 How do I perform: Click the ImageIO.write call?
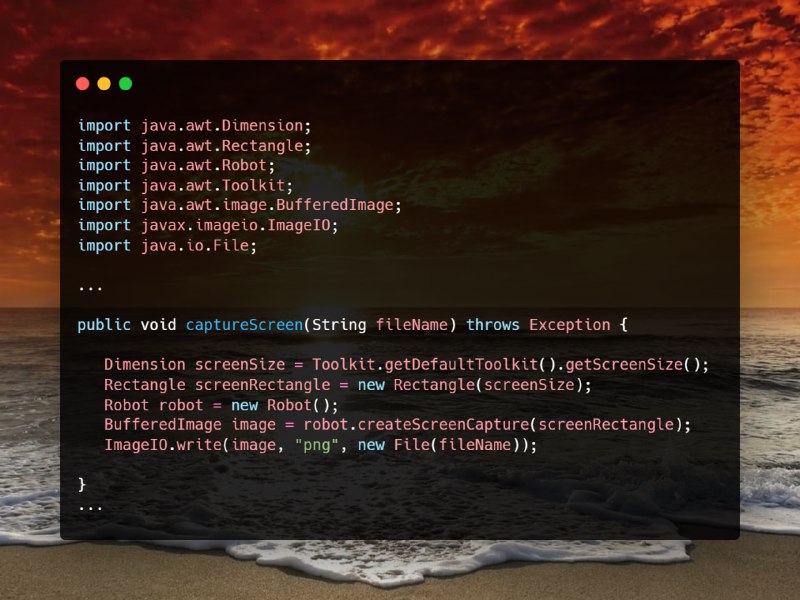(163, 445)
